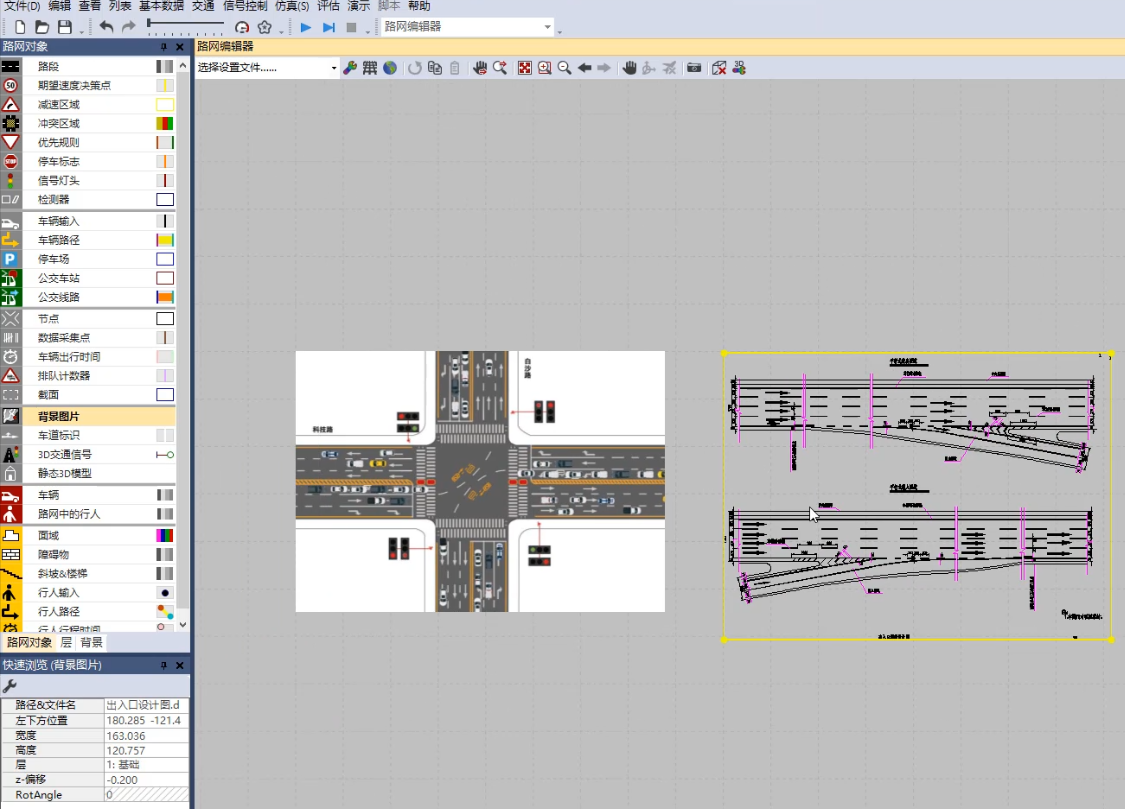Toggle visibility swatch for 节点

165,318
